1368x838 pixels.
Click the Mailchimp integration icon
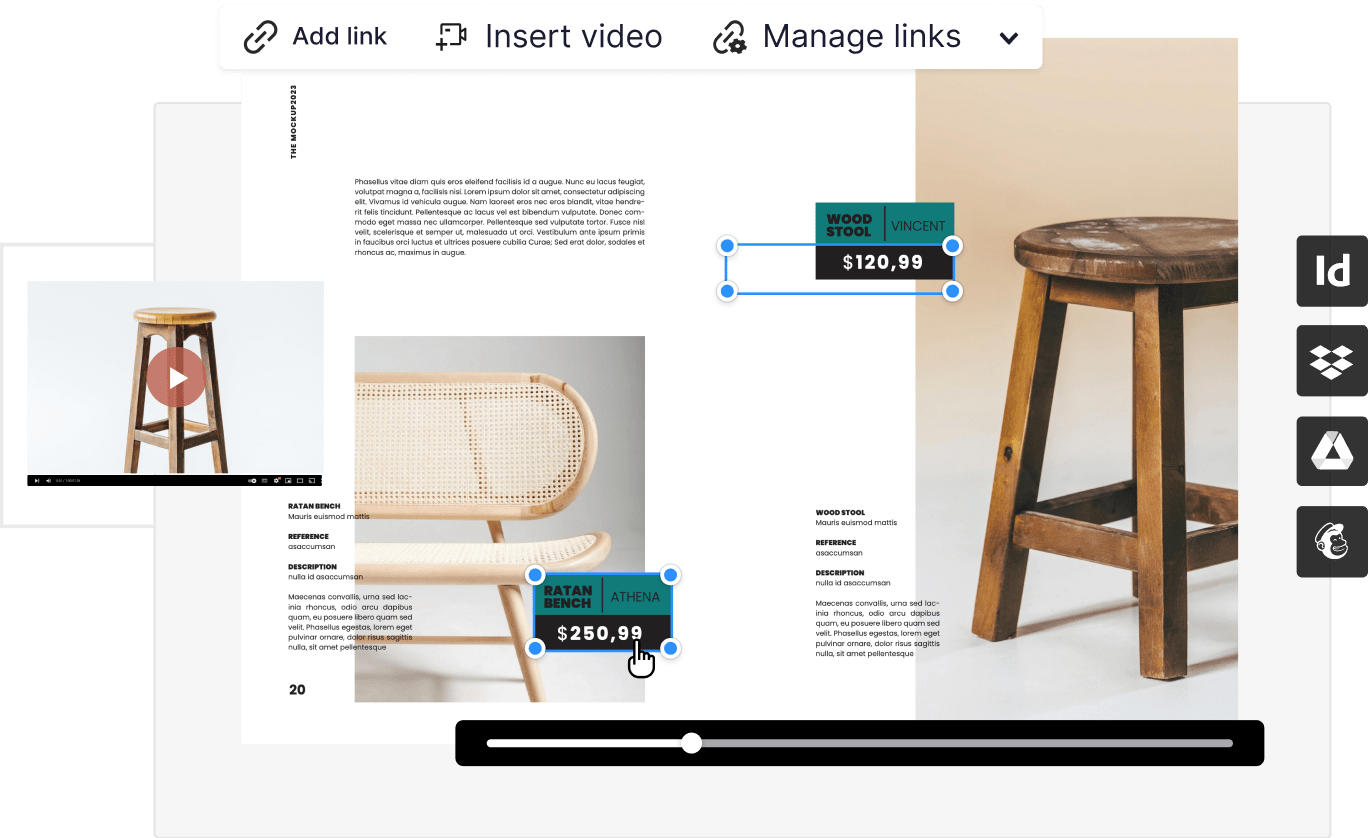point(1332,541)
